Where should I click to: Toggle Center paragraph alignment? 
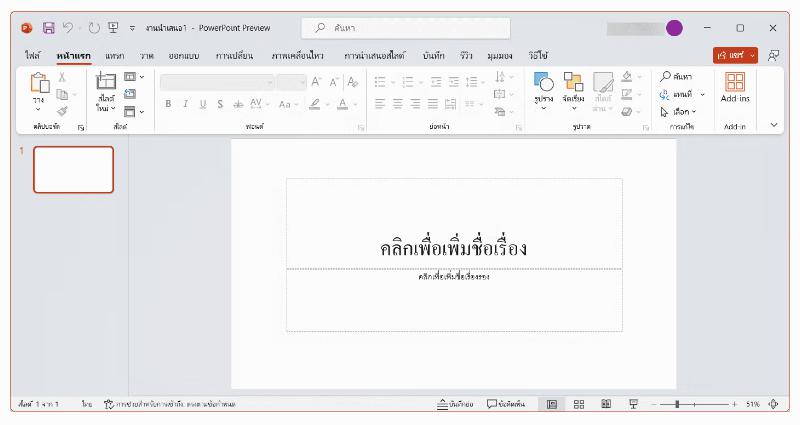click(397, 104)
